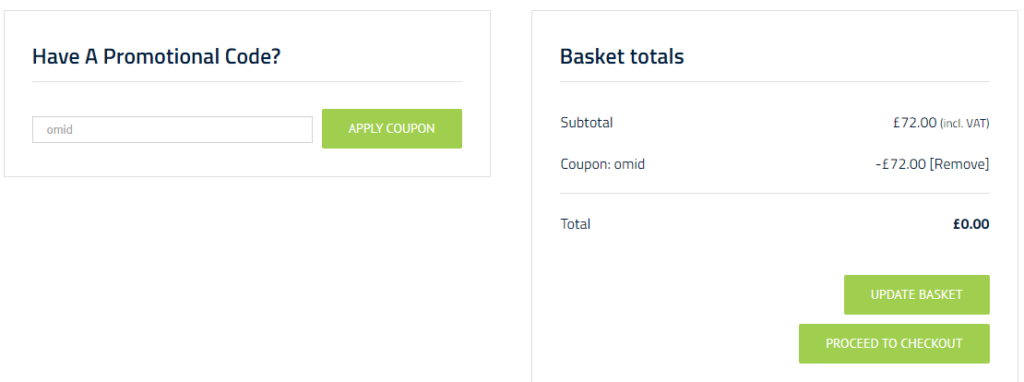Click the bold £0.00 total amount
The image size is (1024, 382).
coord(971,224)
